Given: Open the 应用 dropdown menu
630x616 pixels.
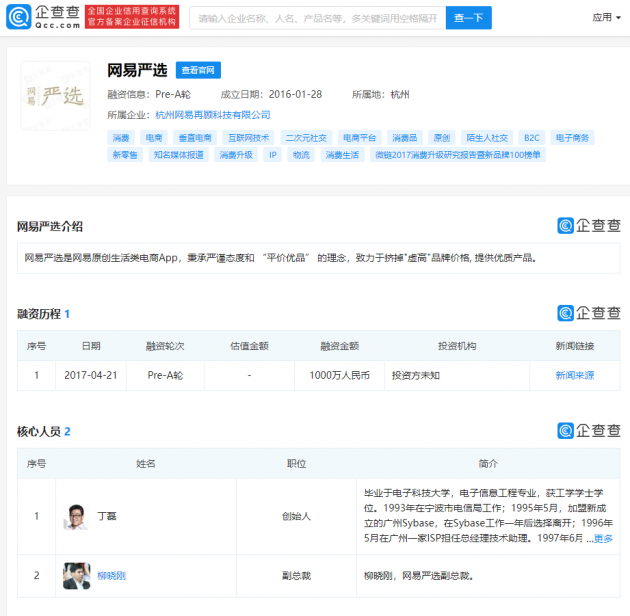Looking at the screenshot, I should tap(606, 17).
